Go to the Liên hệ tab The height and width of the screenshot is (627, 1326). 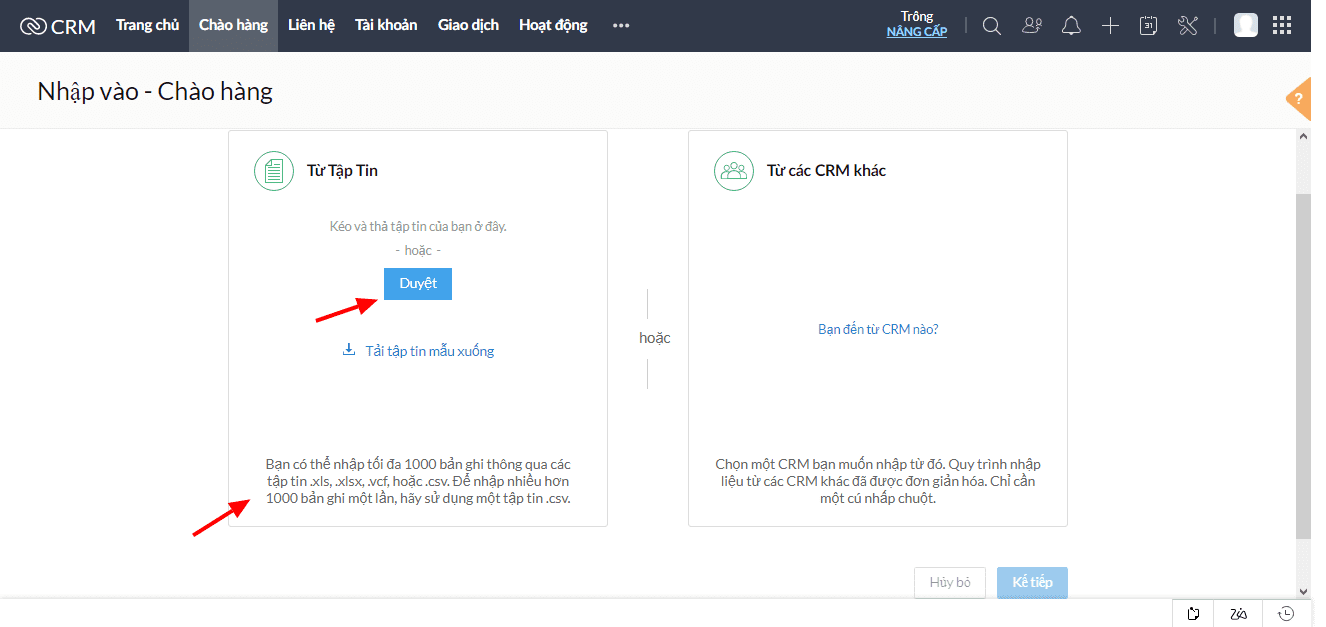pos(311,25)
